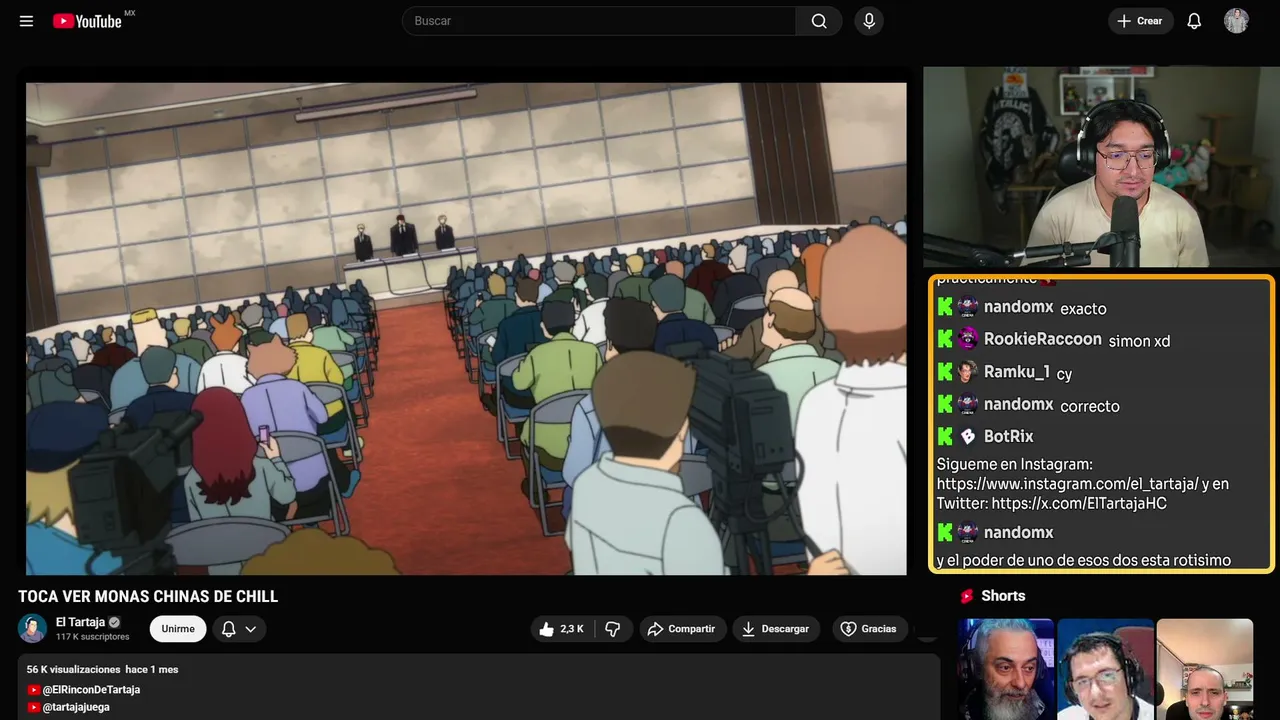Click the verified badge next to El Tartaja
The height and width of the screenshot is (720, 1280).
[x=114, y=622]
